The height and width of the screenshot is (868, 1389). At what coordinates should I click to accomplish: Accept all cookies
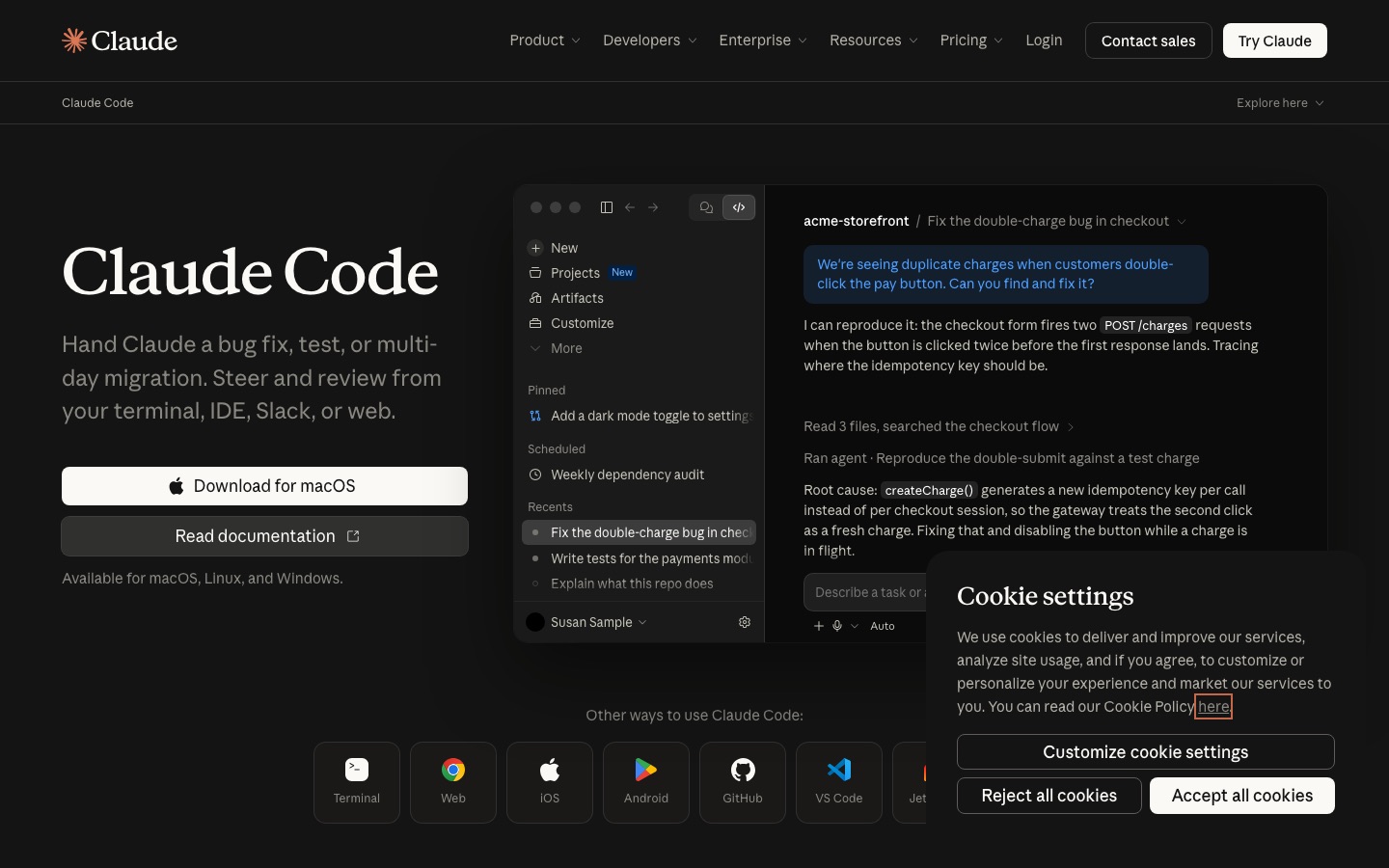pos(1242,796)
